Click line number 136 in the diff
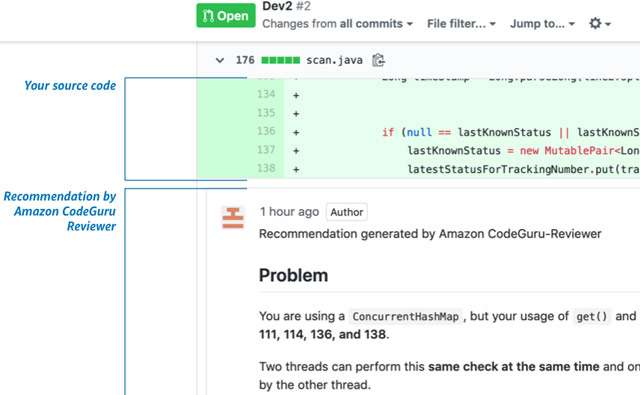Viewport: 640px width, 395px height. [266, 131]
